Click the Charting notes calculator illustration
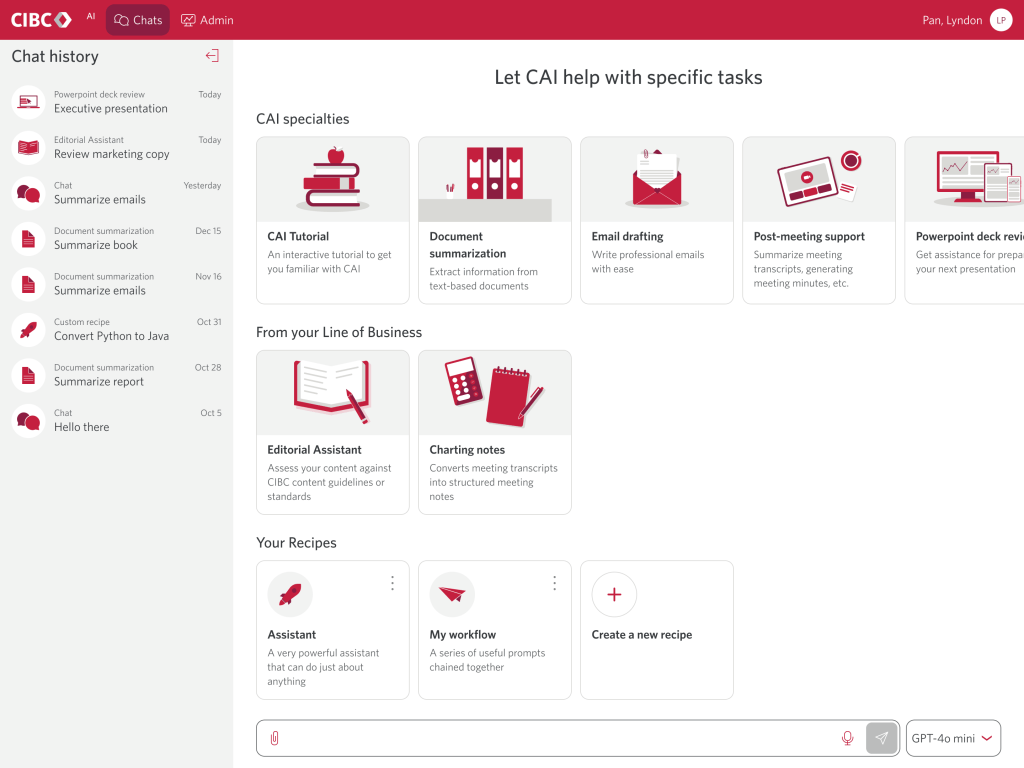The width and height of the screenshot is (1024, 768). click(495, 393)
